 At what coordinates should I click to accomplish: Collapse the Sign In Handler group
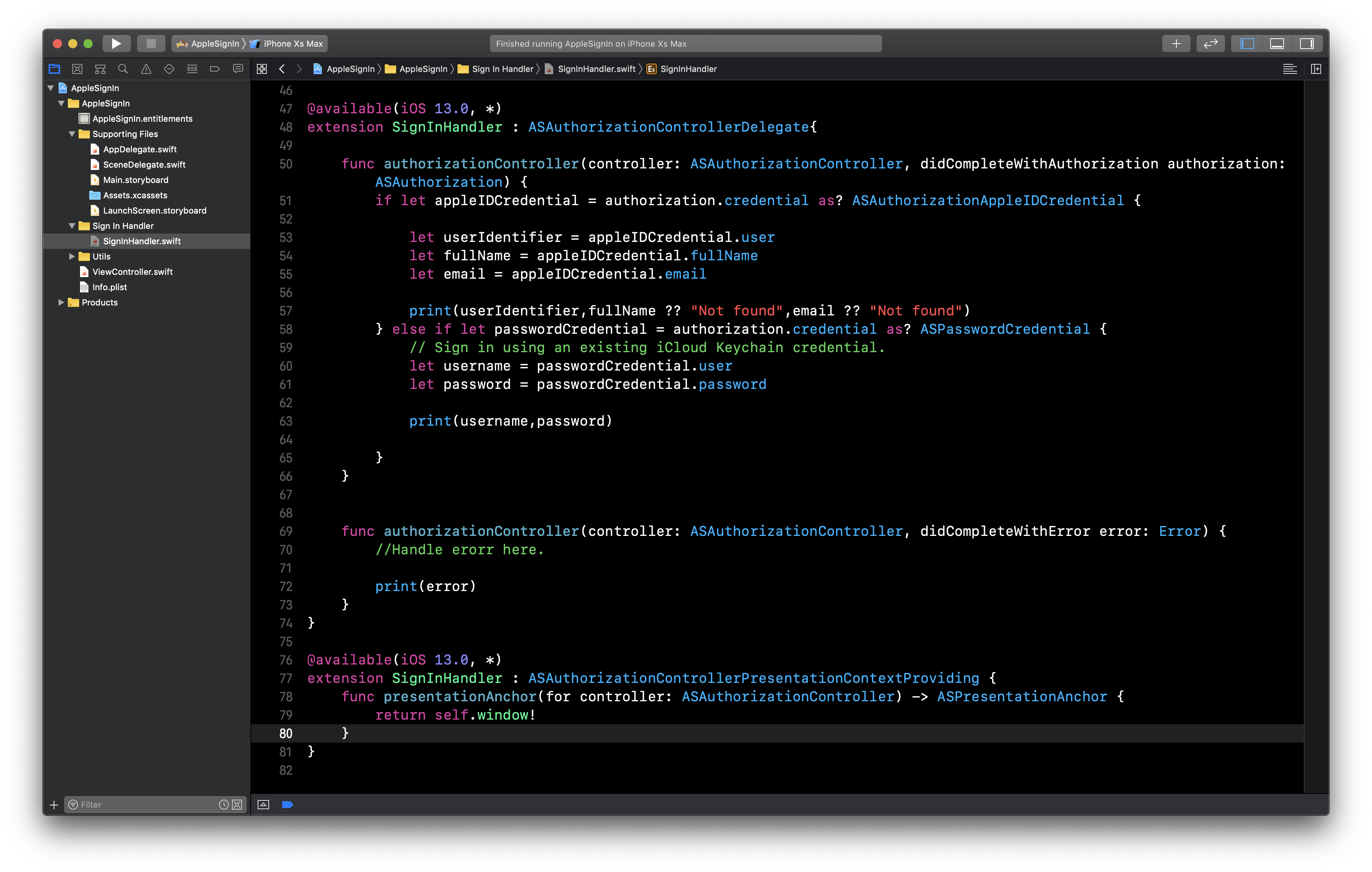pyautogui.click(x=72, y=225)
